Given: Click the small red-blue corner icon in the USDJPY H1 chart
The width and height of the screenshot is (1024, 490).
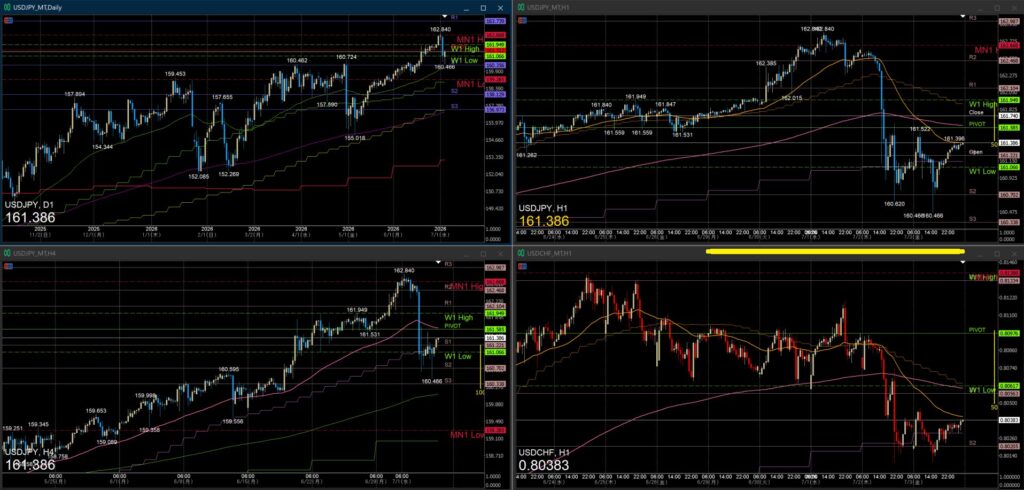Looking at the screenshot, I should pos(520,20).
